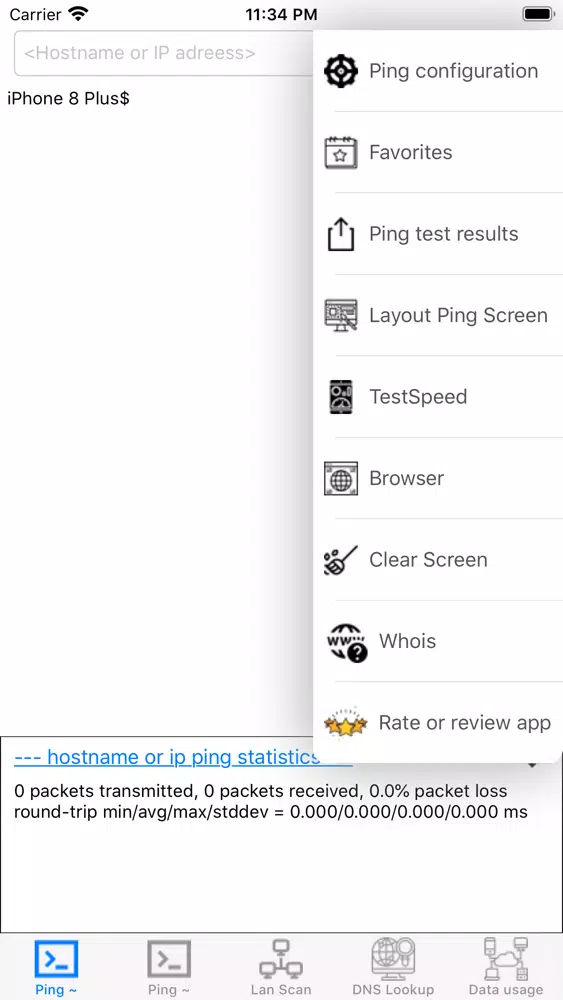563x1000 pixels.
Task: Open the TestSpeed menu item
Action: [438, 397]
